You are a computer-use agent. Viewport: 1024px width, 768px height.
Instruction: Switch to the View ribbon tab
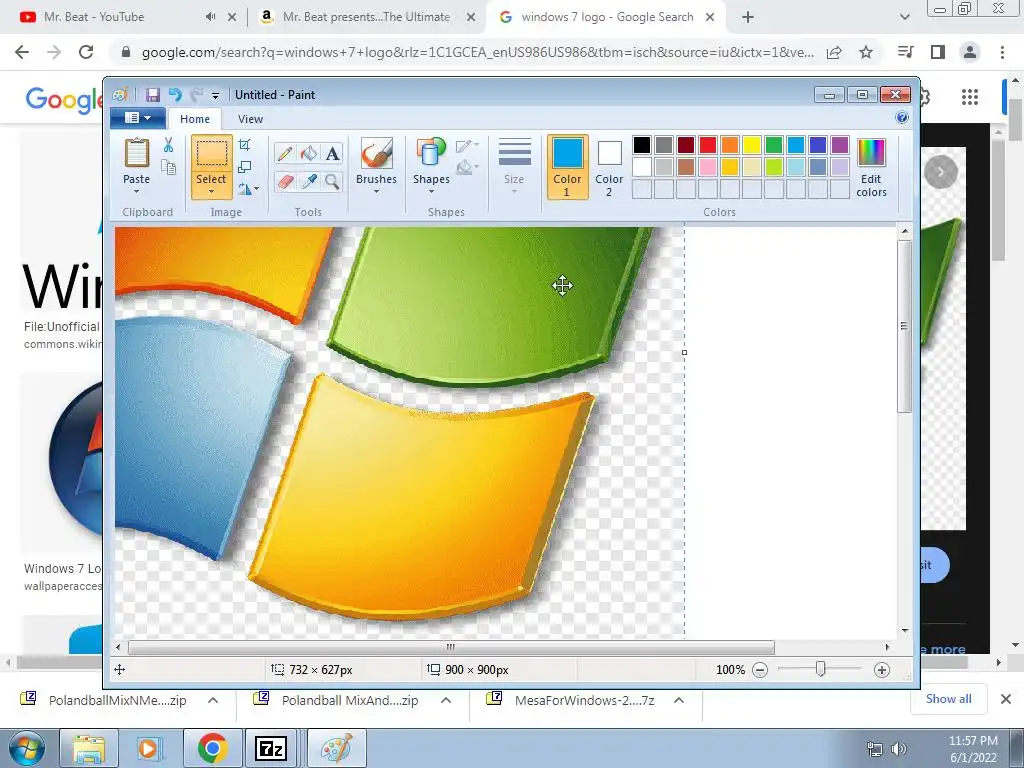click(x=250, y=119)
